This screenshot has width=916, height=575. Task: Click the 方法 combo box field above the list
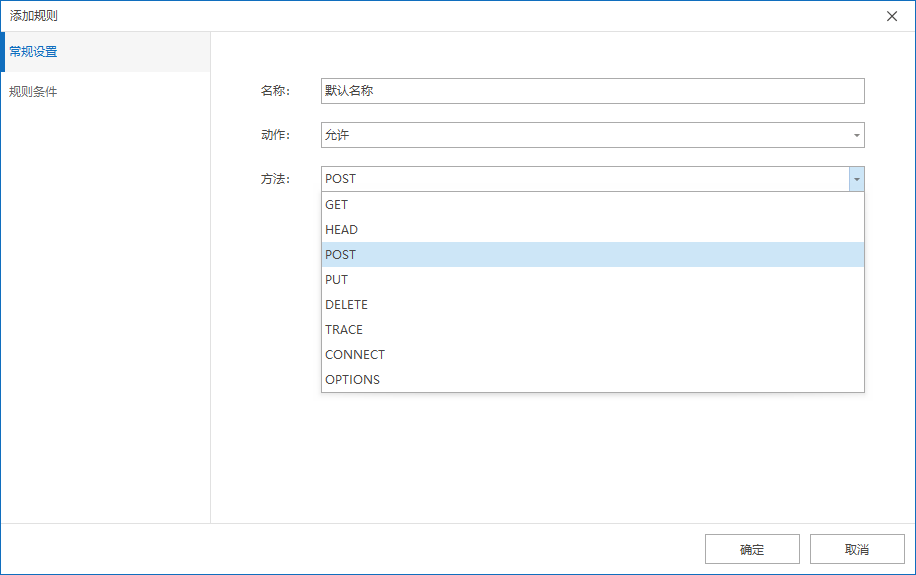tap(584, 179)
